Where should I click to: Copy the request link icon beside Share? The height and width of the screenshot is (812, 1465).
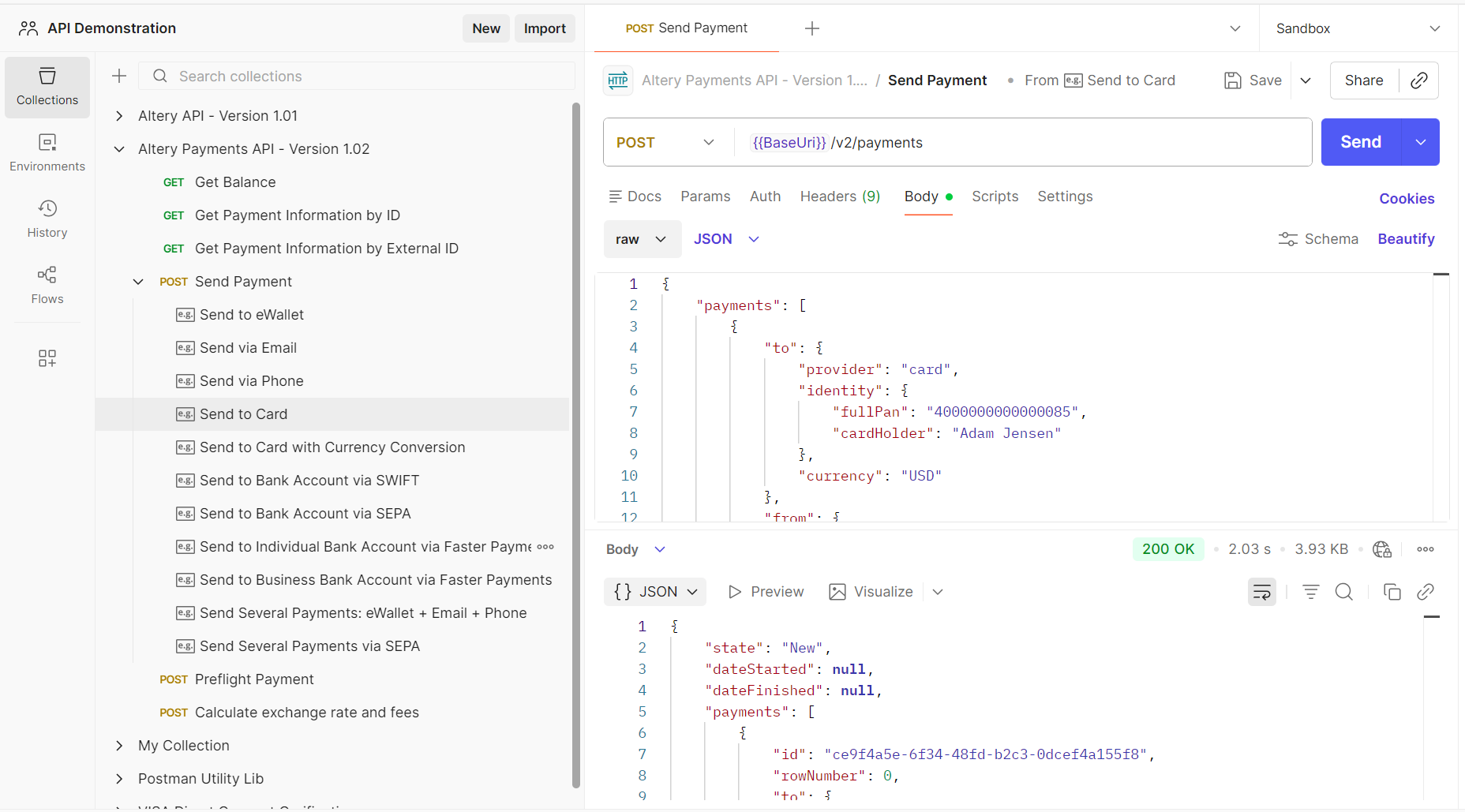(x=1419, y=80)
